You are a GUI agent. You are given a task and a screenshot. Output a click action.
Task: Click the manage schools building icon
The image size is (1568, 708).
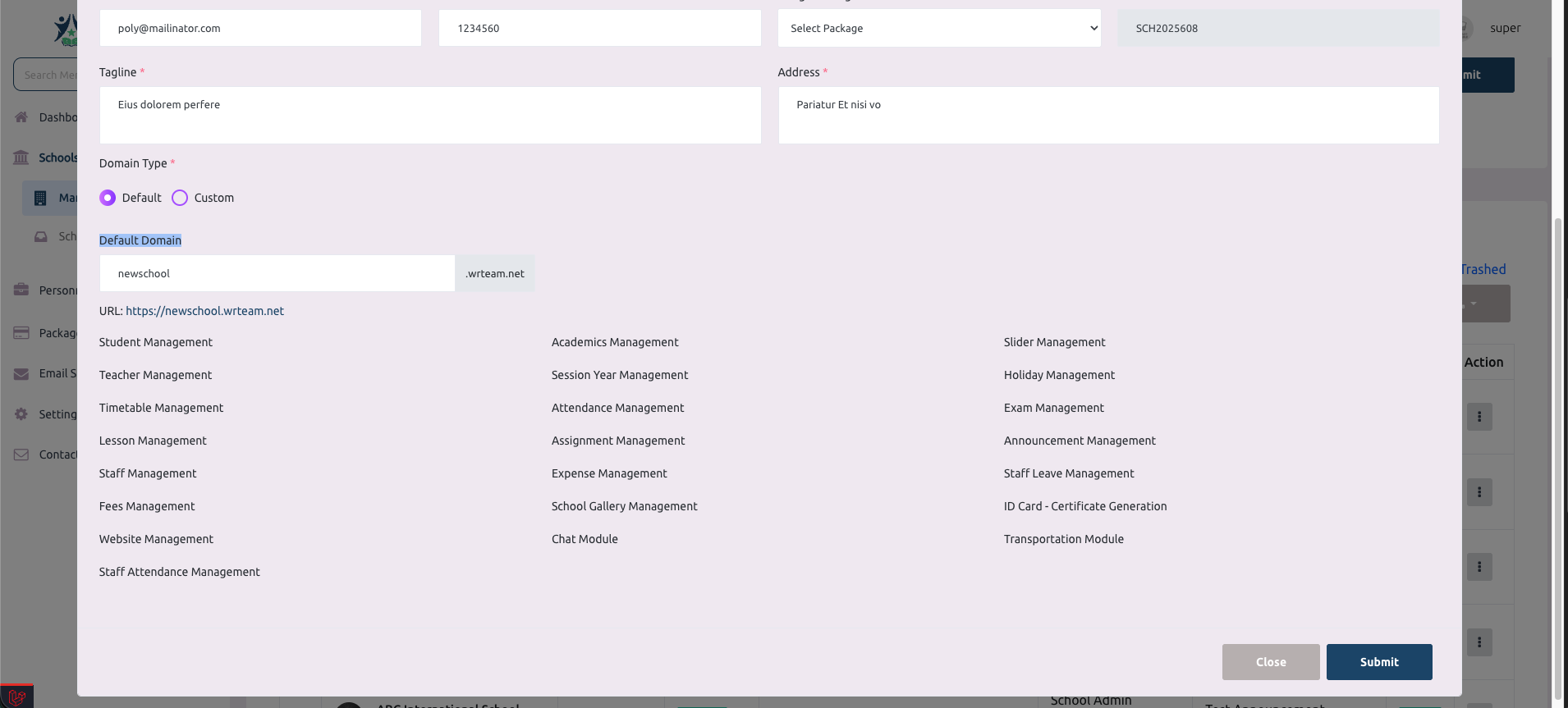pos(40,198)
